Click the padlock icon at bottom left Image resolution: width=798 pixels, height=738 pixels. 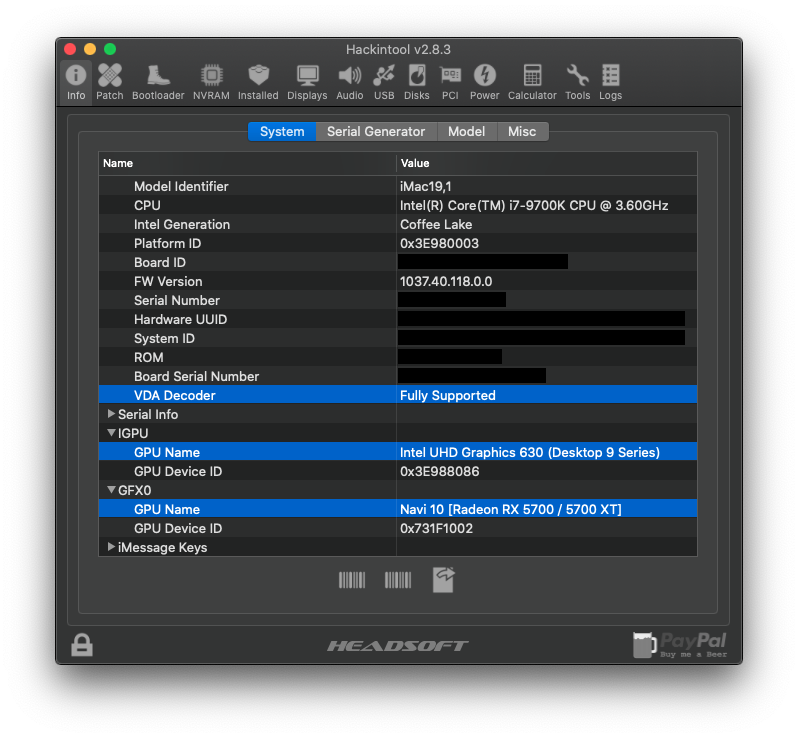(x=82, y=645)
